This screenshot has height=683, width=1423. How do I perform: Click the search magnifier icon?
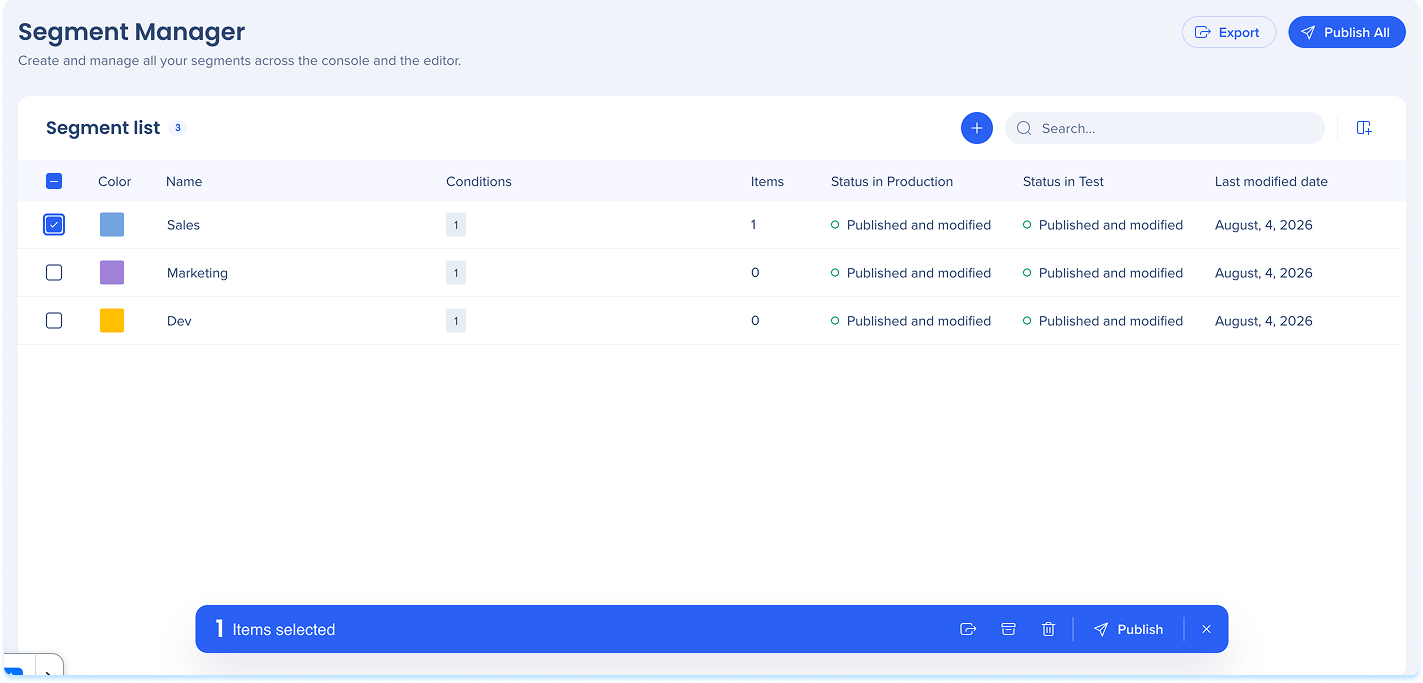(1024, 128)
